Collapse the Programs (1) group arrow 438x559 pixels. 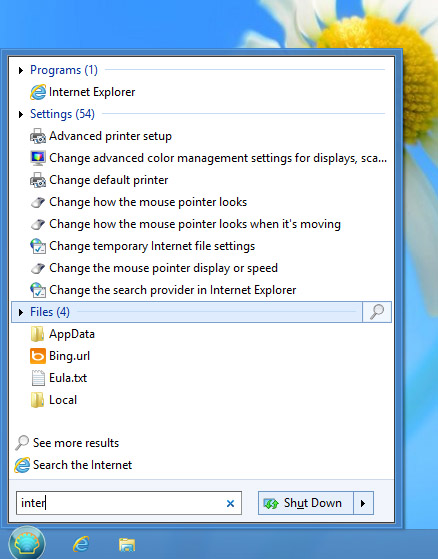(x=21, y=71)
